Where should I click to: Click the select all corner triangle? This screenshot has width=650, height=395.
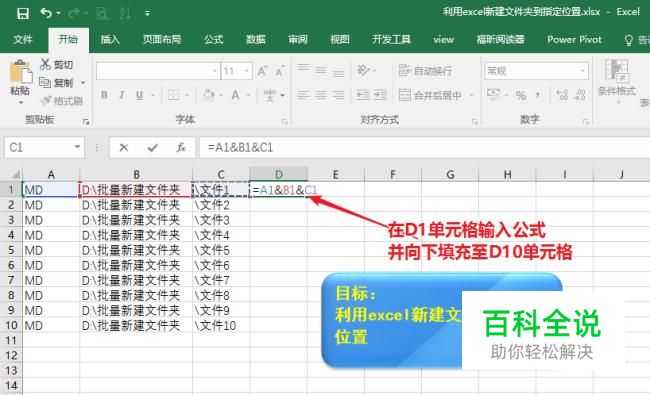15,174
